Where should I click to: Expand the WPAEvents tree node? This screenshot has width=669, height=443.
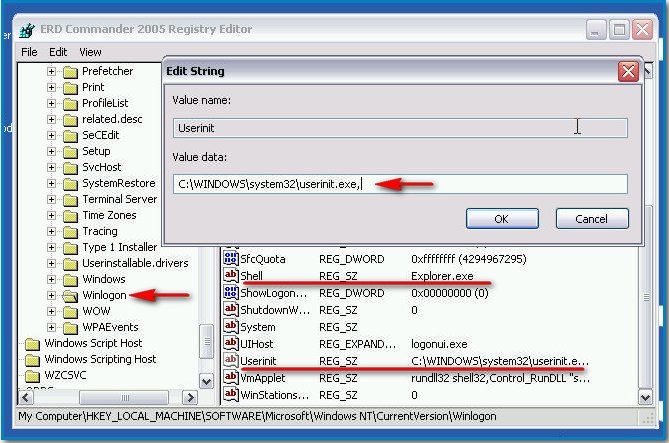[x=51, y=327]
